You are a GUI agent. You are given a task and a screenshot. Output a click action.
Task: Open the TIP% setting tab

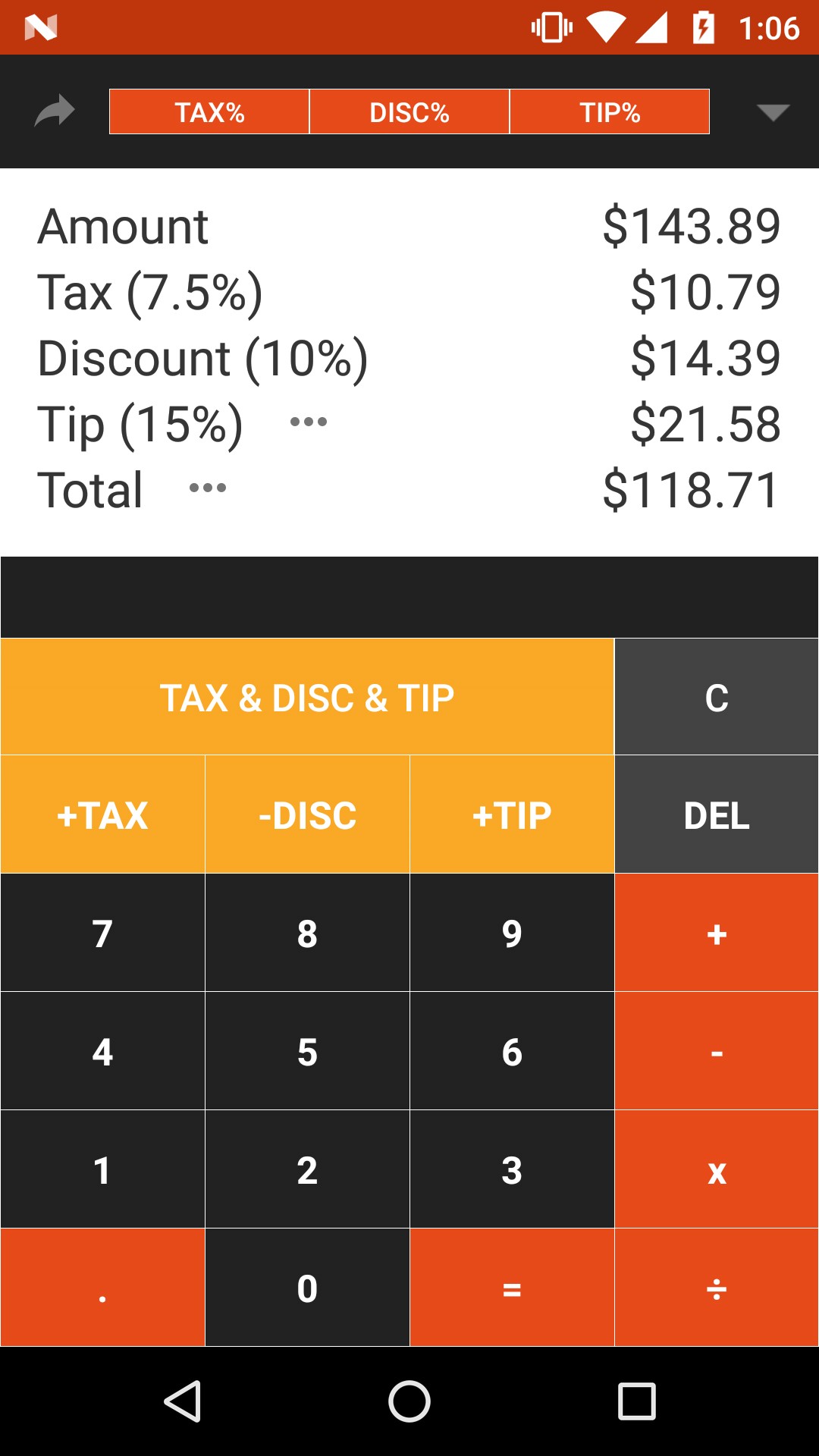point(610,112)
